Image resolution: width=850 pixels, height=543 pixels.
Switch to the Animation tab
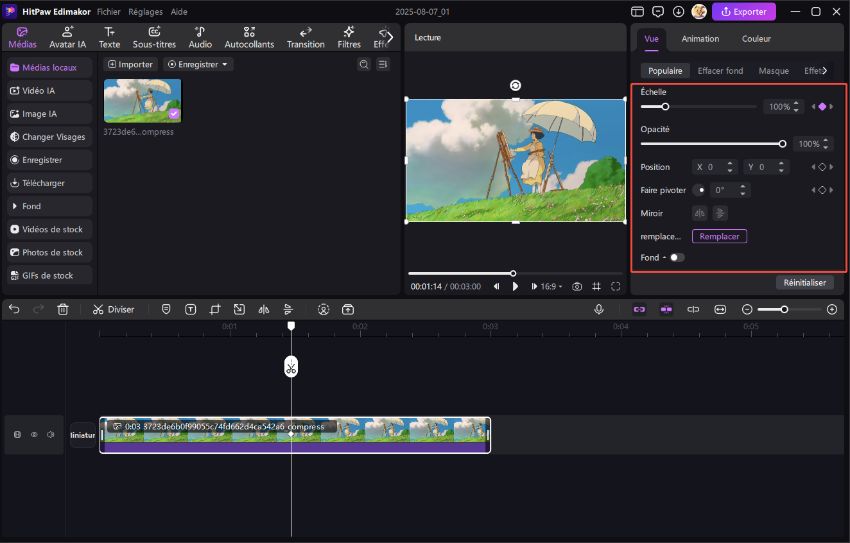[700, 39]
